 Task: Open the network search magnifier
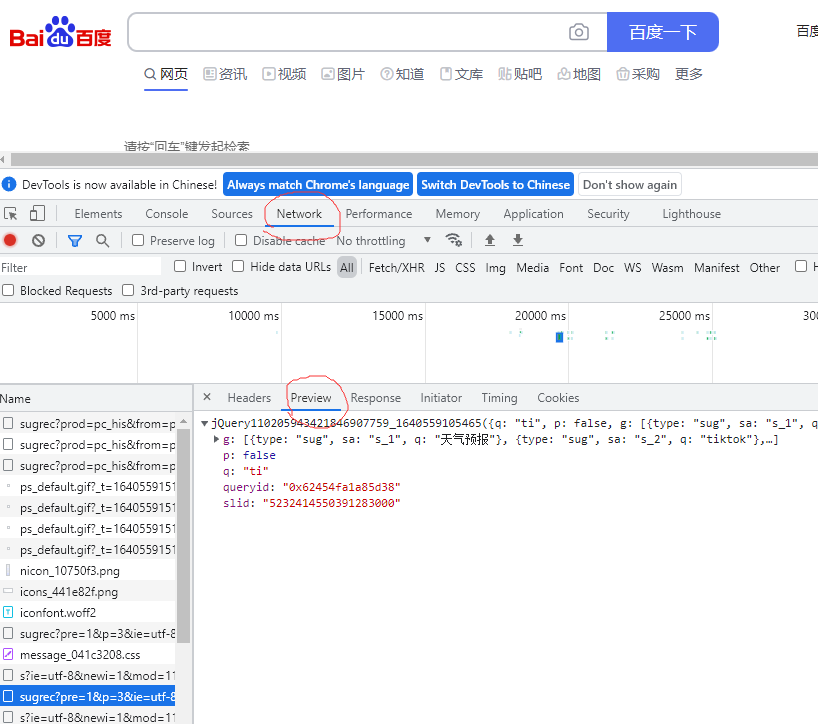click(102, 240)
